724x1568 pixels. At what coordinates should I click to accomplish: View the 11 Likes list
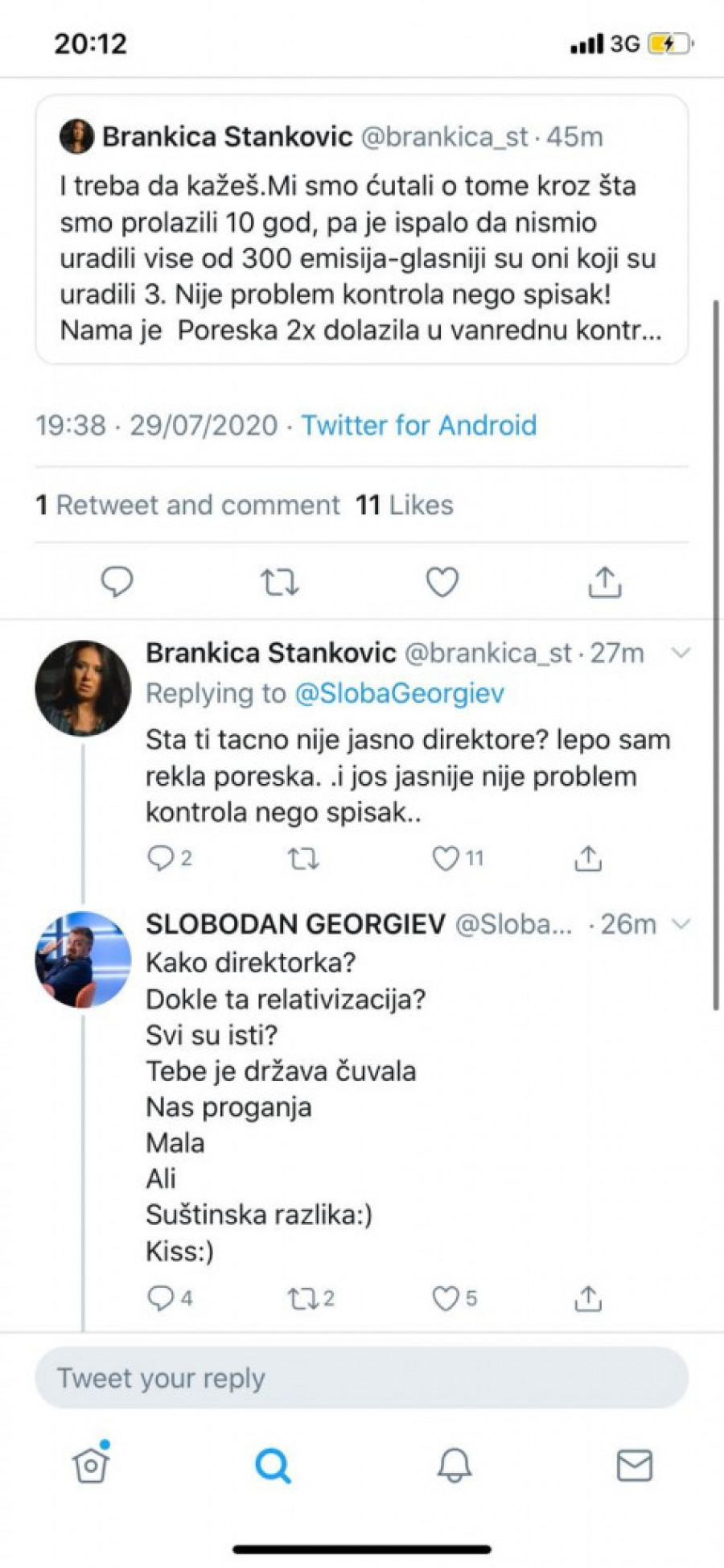(x=405, y=505)
